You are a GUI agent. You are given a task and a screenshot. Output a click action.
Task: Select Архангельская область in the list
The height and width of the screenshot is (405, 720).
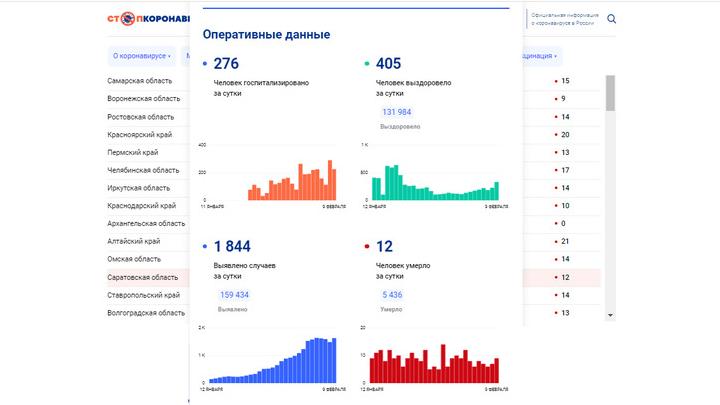(146, 224)
